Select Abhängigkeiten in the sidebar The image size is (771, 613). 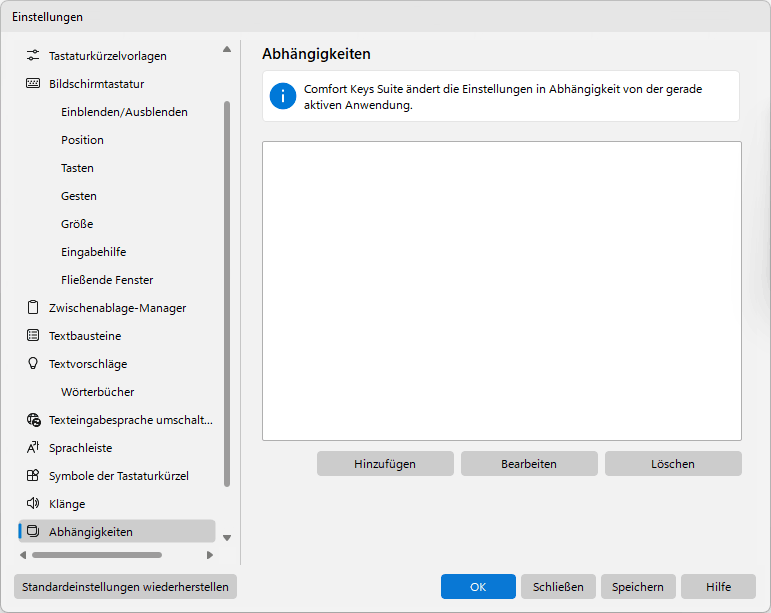click(x=117, y=531)
